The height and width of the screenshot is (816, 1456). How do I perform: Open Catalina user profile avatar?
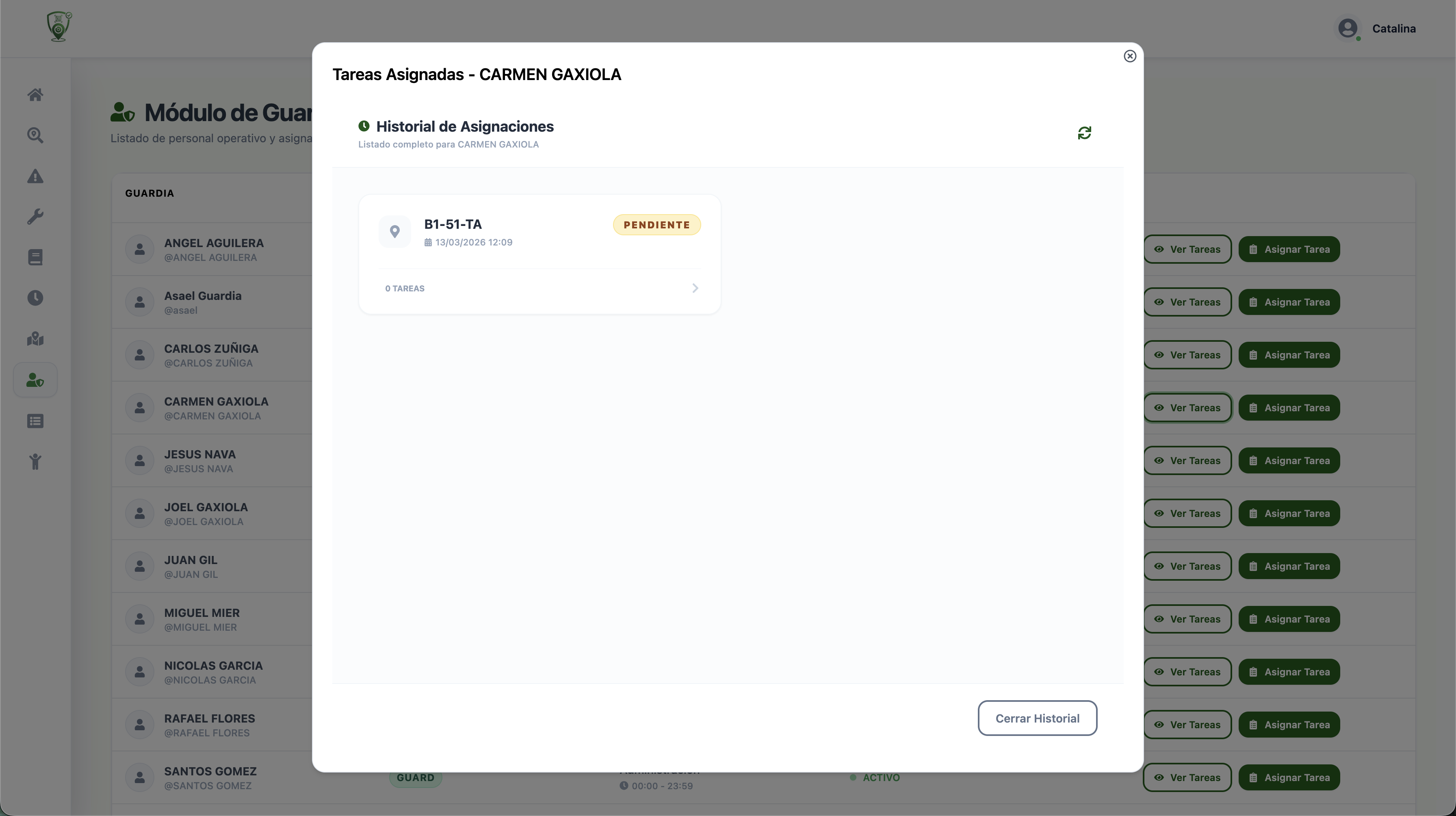(1348, 28)
